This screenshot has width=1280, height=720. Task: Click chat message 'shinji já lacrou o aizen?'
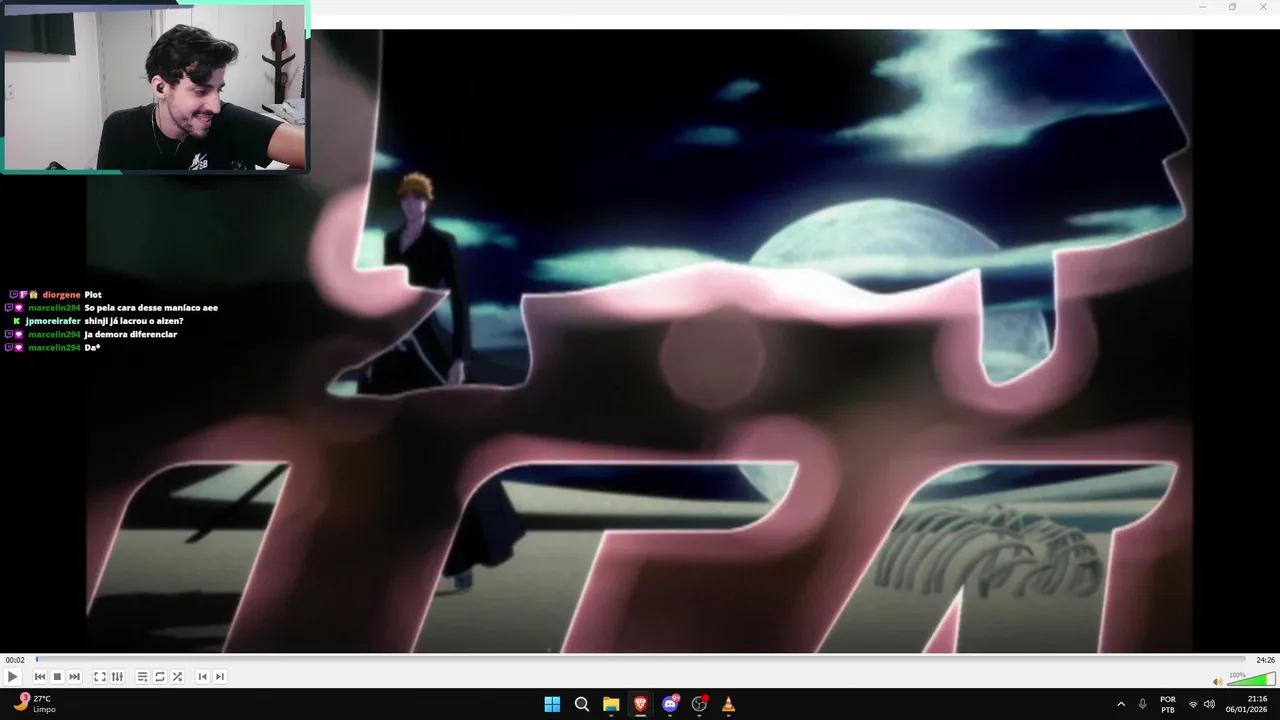tap(134, 321)
